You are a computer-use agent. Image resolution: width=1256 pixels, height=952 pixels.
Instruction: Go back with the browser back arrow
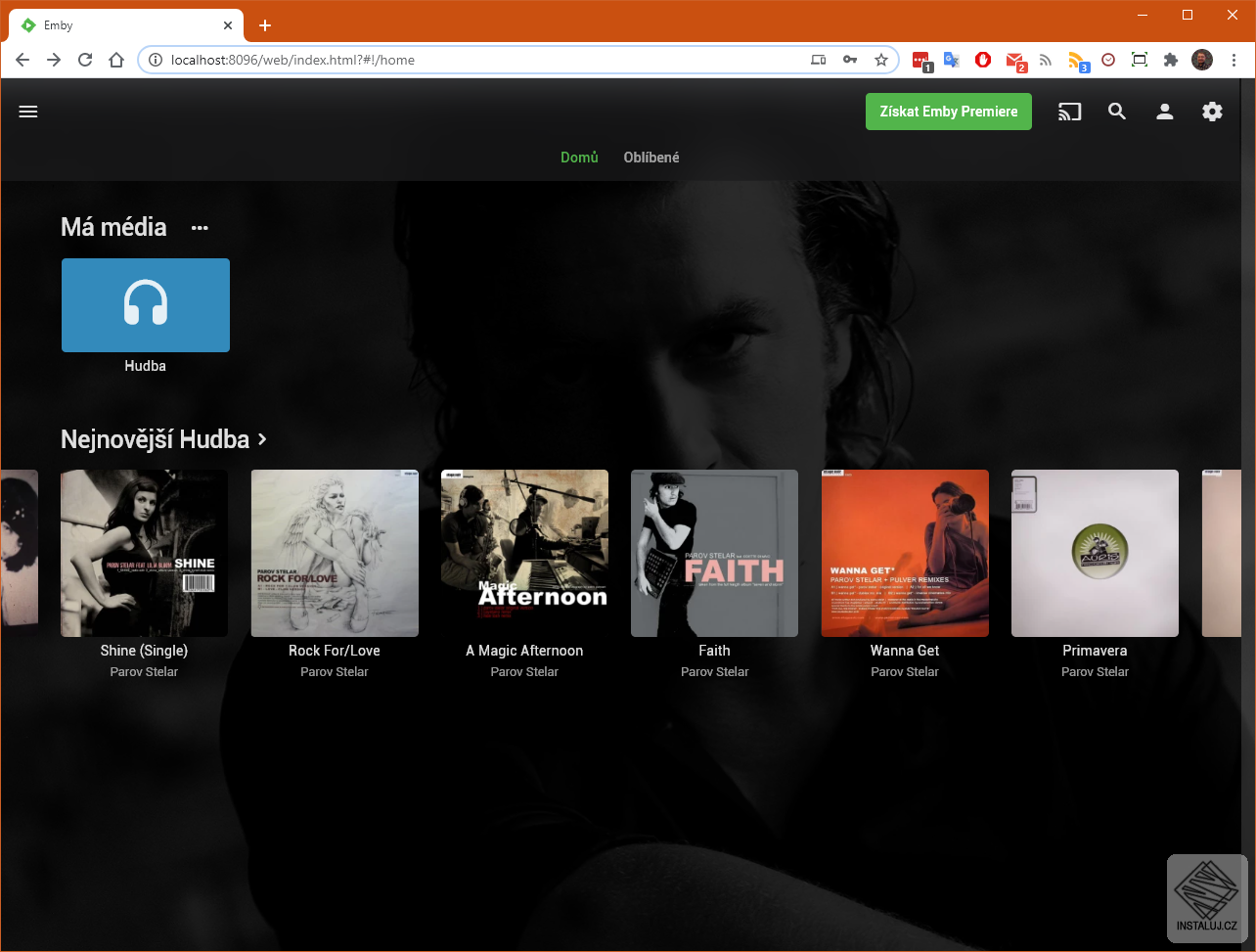click(22, 60)
